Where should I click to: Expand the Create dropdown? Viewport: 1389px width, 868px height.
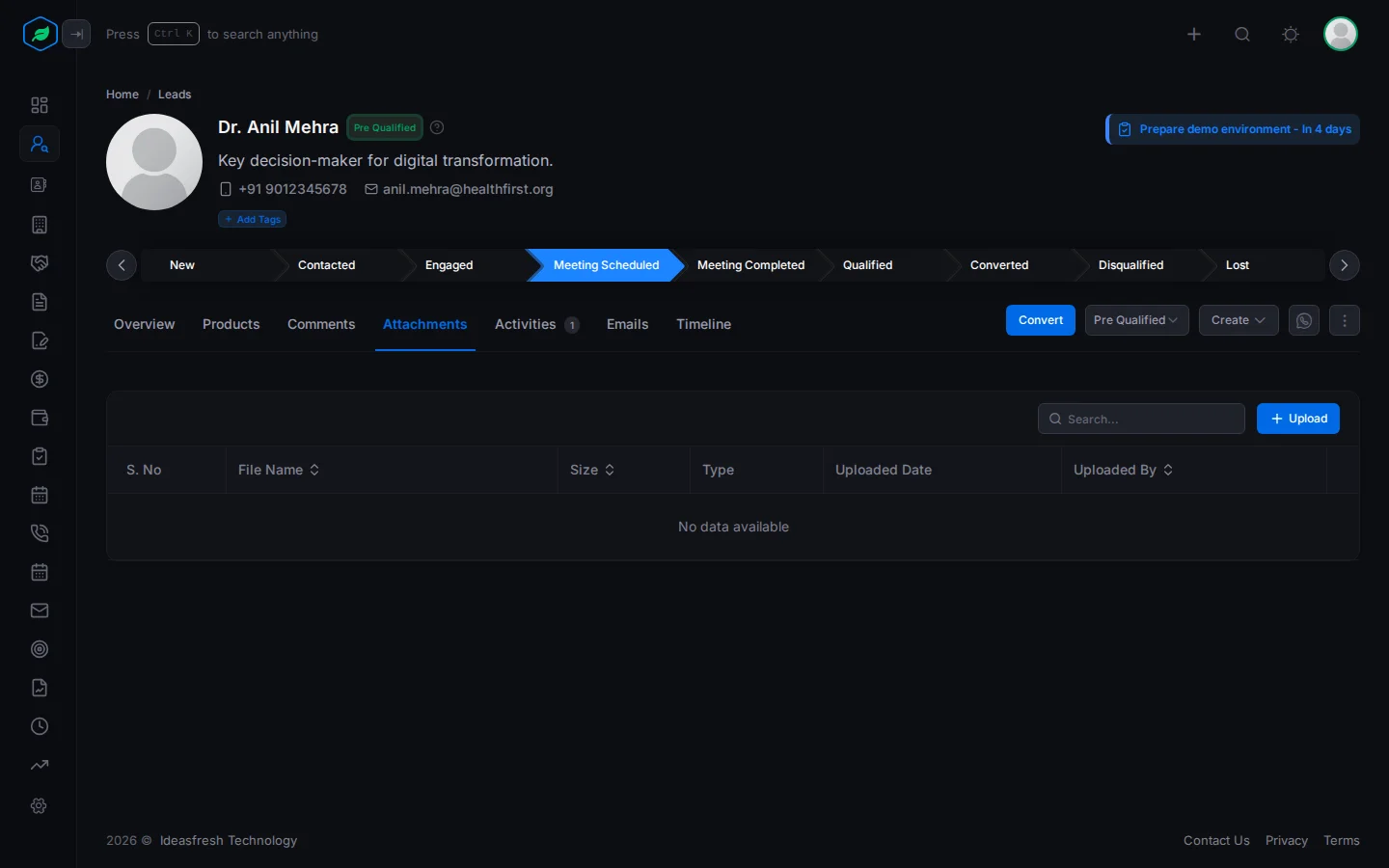click(1239, 320)
